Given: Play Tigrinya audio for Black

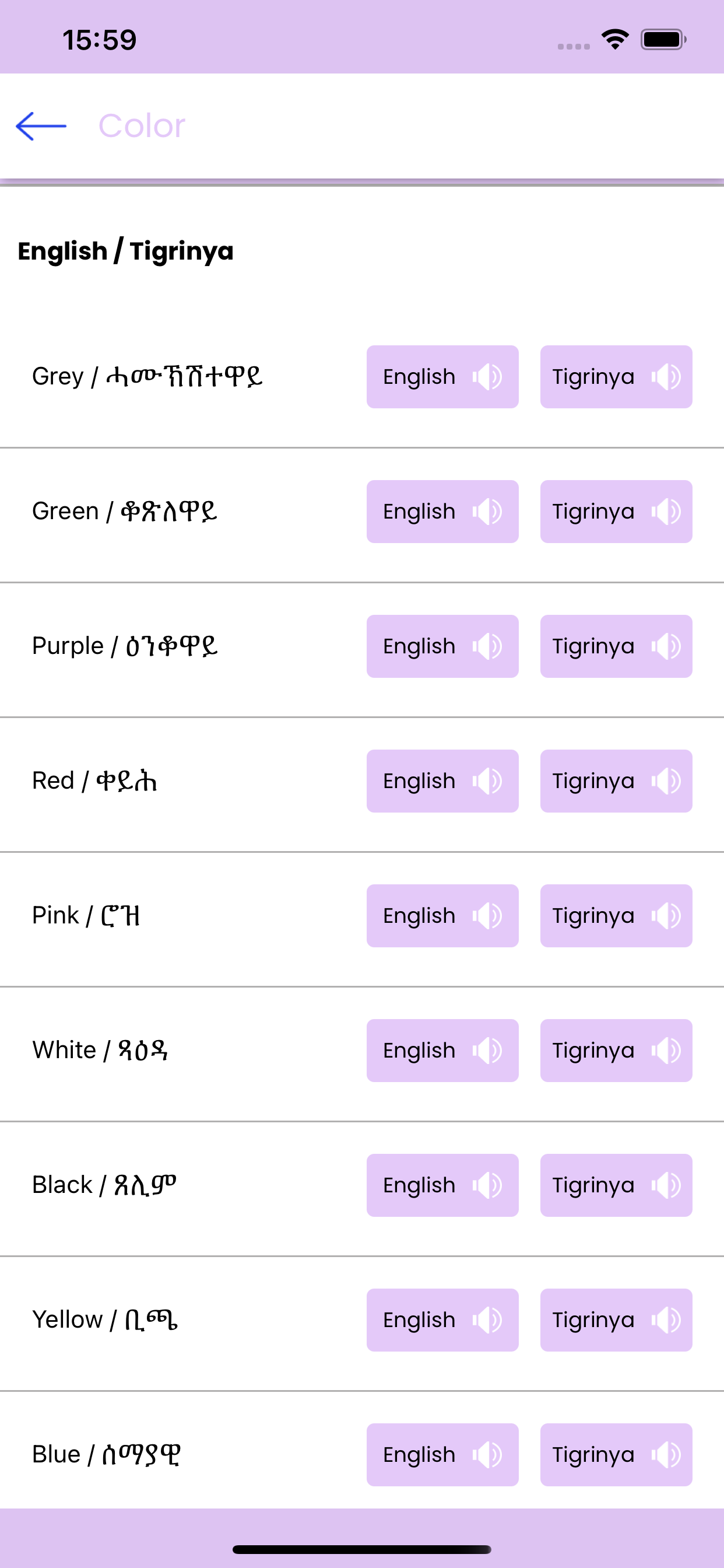Looking at the screenshot, I should 616,1185.
